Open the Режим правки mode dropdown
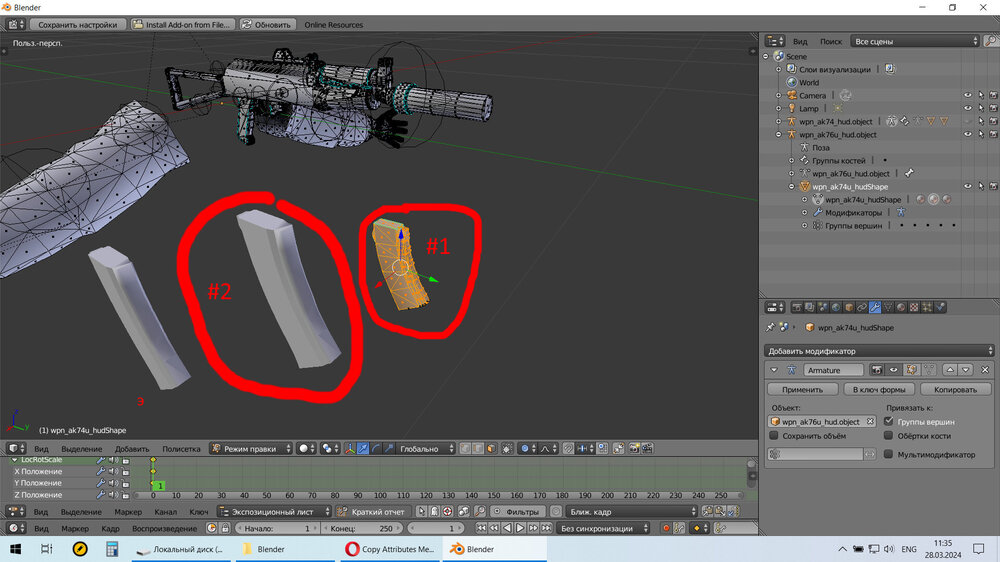 click(251, 449)
